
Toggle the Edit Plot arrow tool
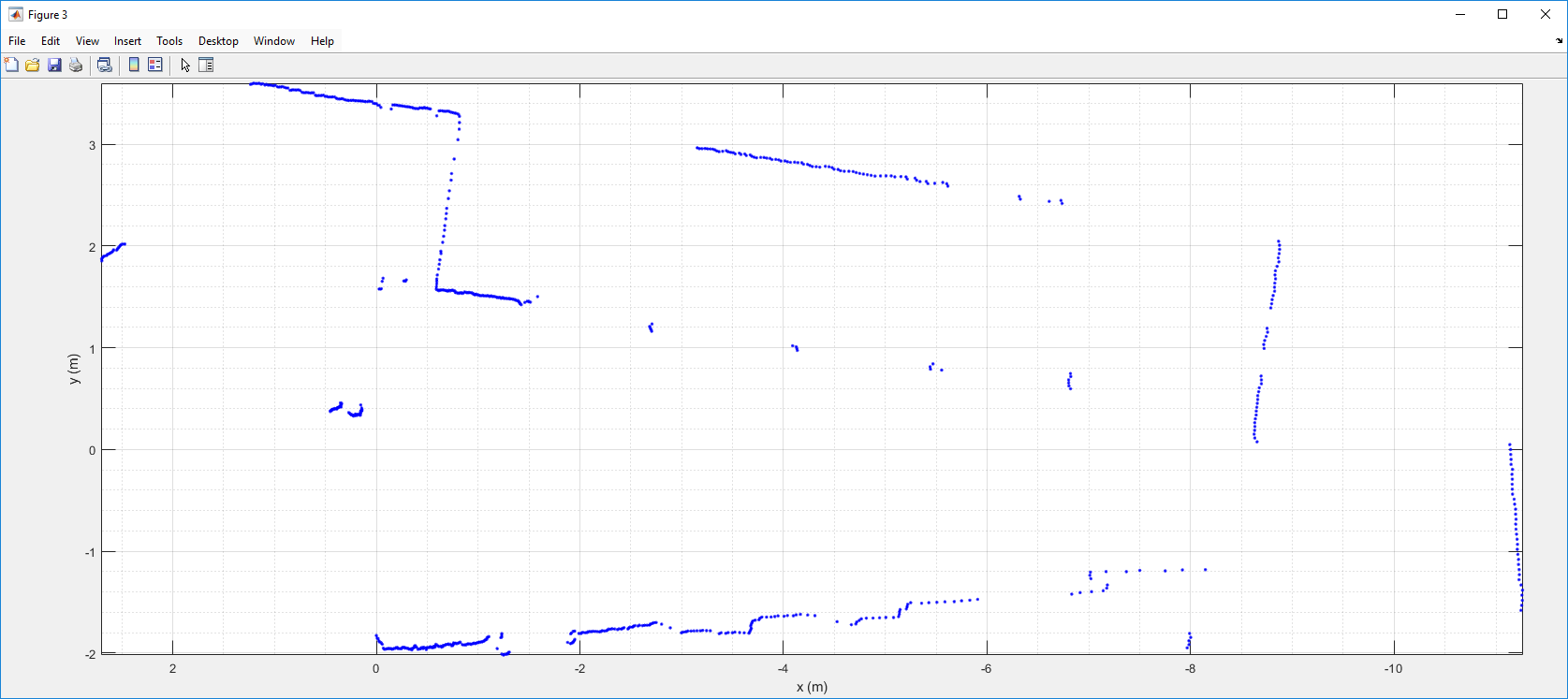tap(185, 65)
